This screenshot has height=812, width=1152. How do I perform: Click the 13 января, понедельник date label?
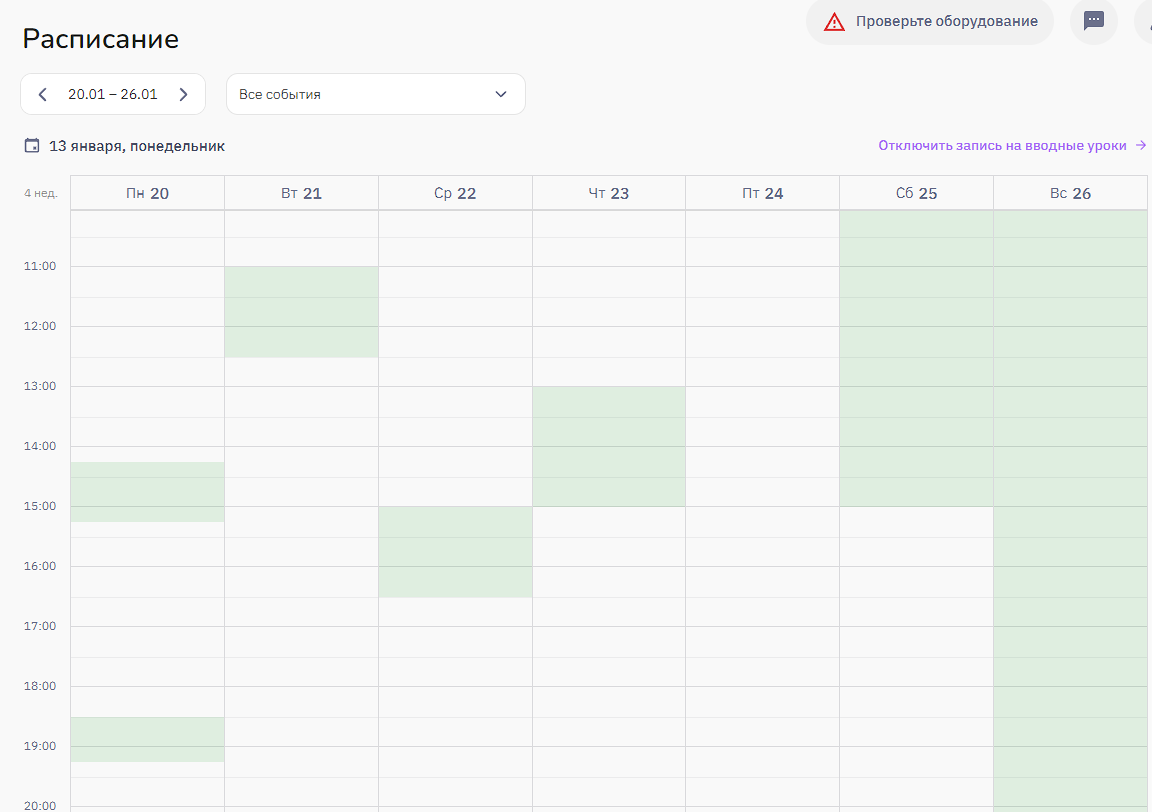(x=137, y=146)
